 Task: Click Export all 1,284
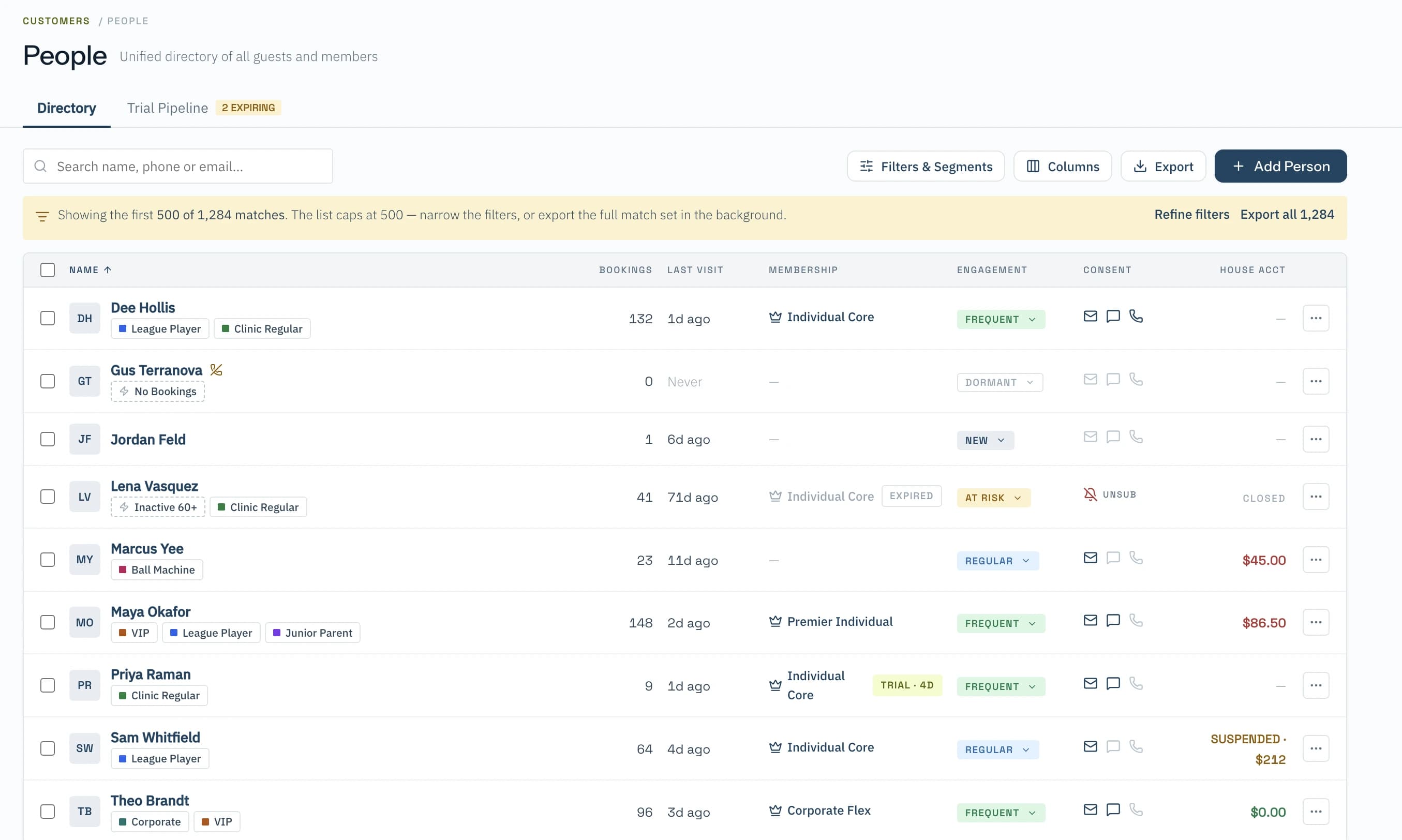click(x=1287, y=215)
